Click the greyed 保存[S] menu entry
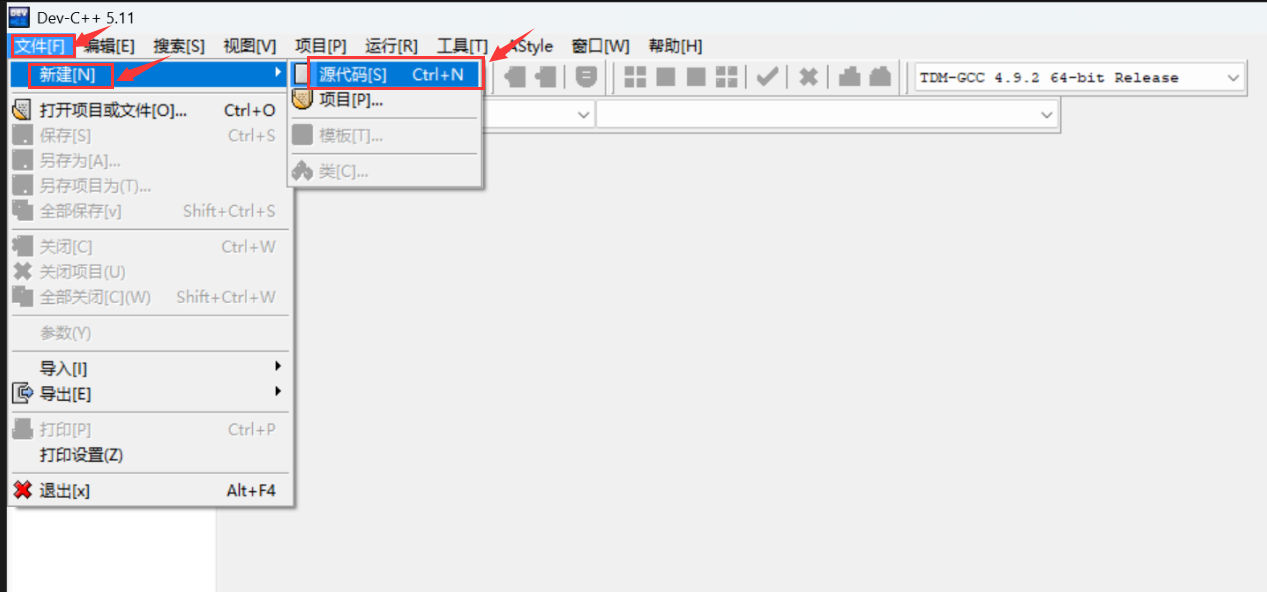The width and height of the screenshot is (1267, 592). pyautogui.click(x=150, y=136)
